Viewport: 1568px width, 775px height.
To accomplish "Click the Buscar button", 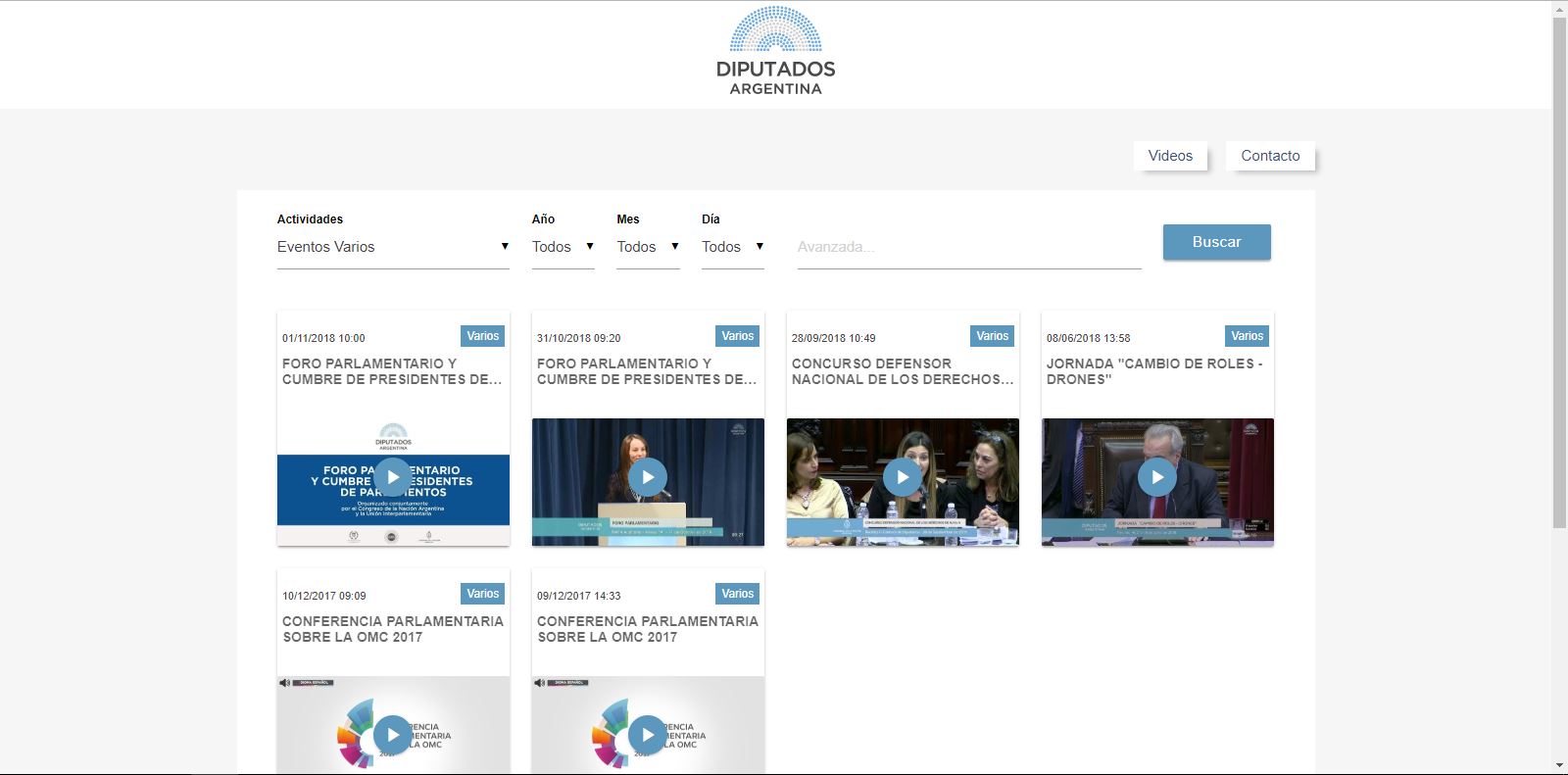I will tap(1216, 242).
